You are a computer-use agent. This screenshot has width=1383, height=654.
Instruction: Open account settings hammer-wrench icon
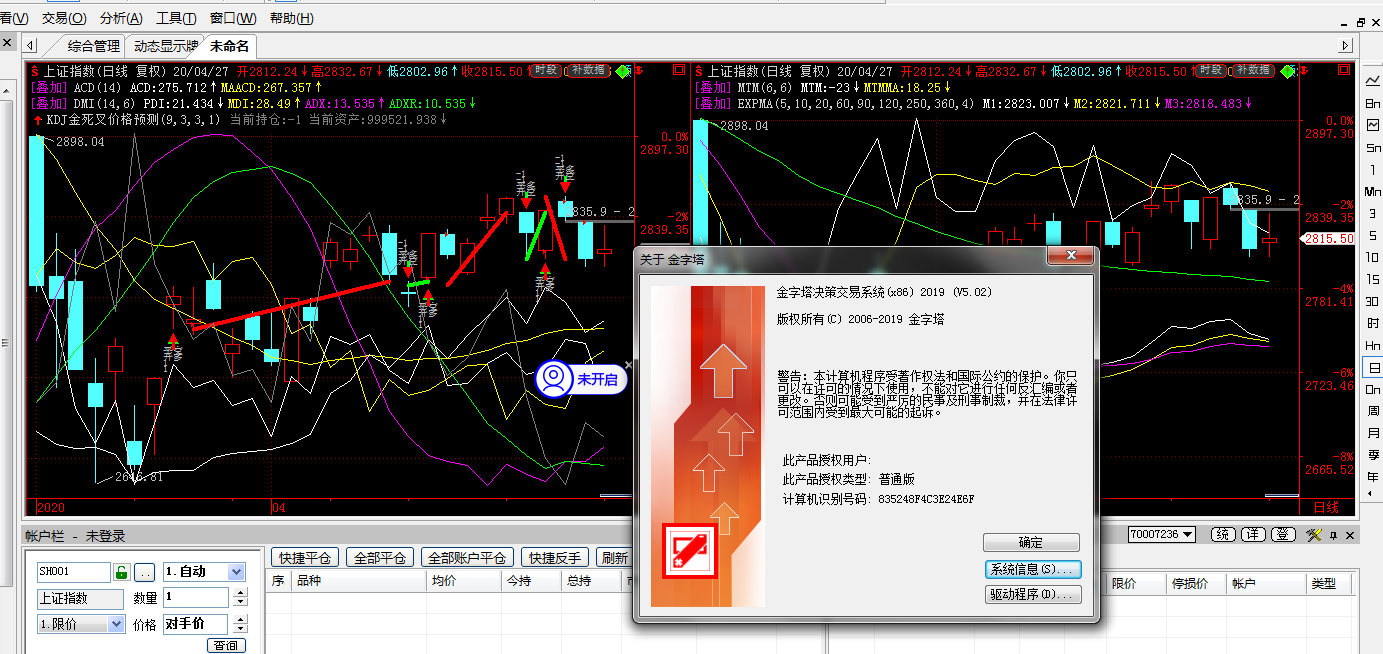click(1314, 535)
